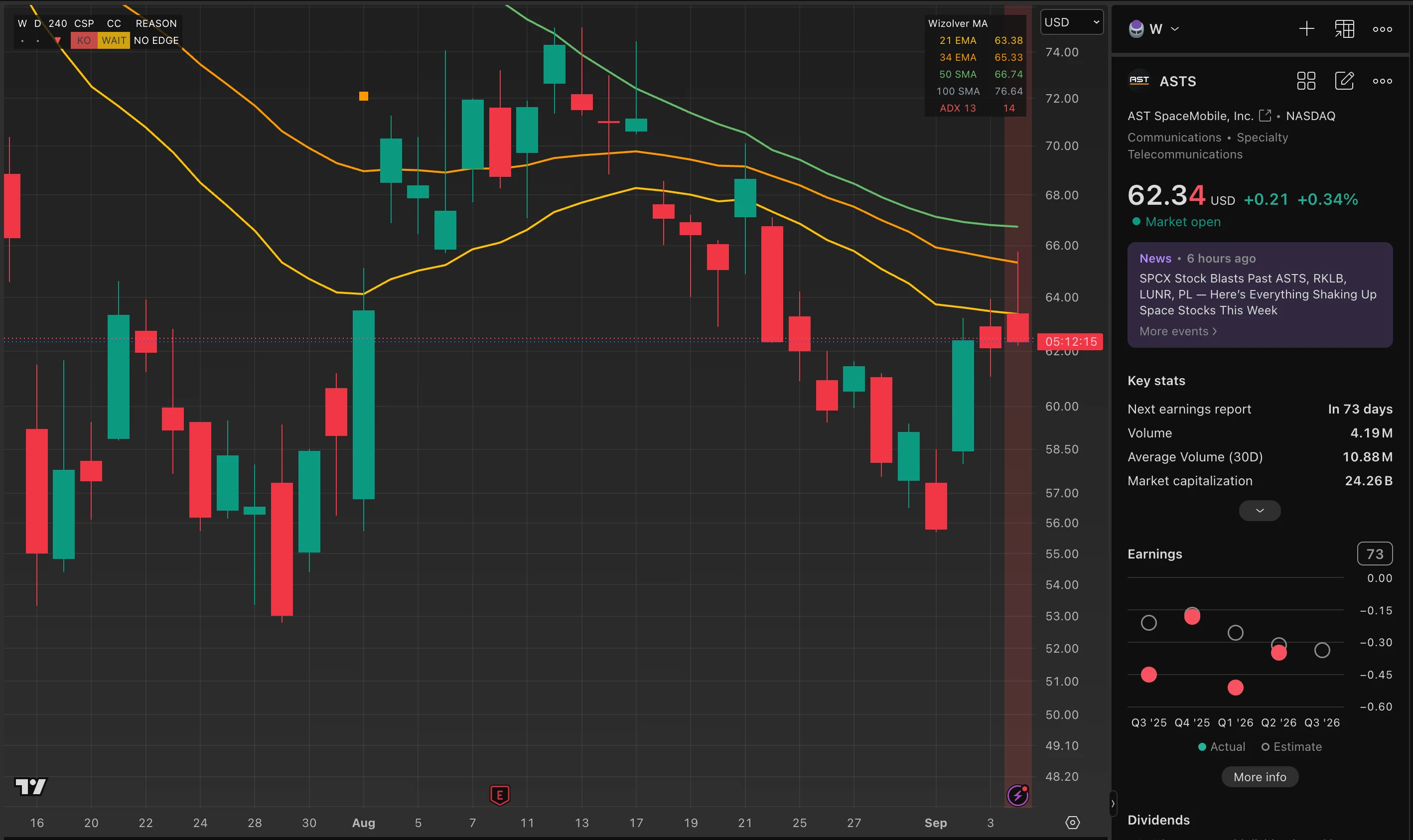
Task: Click the Wizolver MA indicator title
Action: [x=958, y=23]
